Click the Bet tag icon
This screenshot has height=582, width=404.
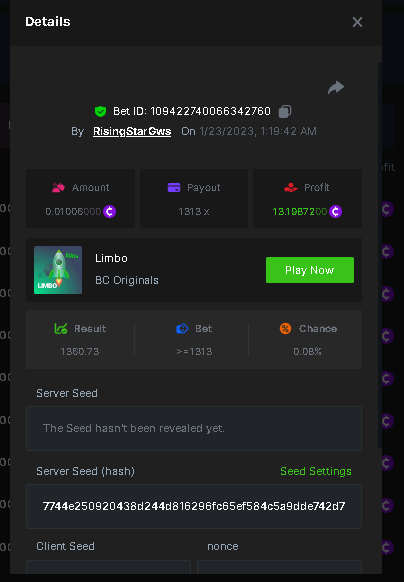[x=182, y=328]
